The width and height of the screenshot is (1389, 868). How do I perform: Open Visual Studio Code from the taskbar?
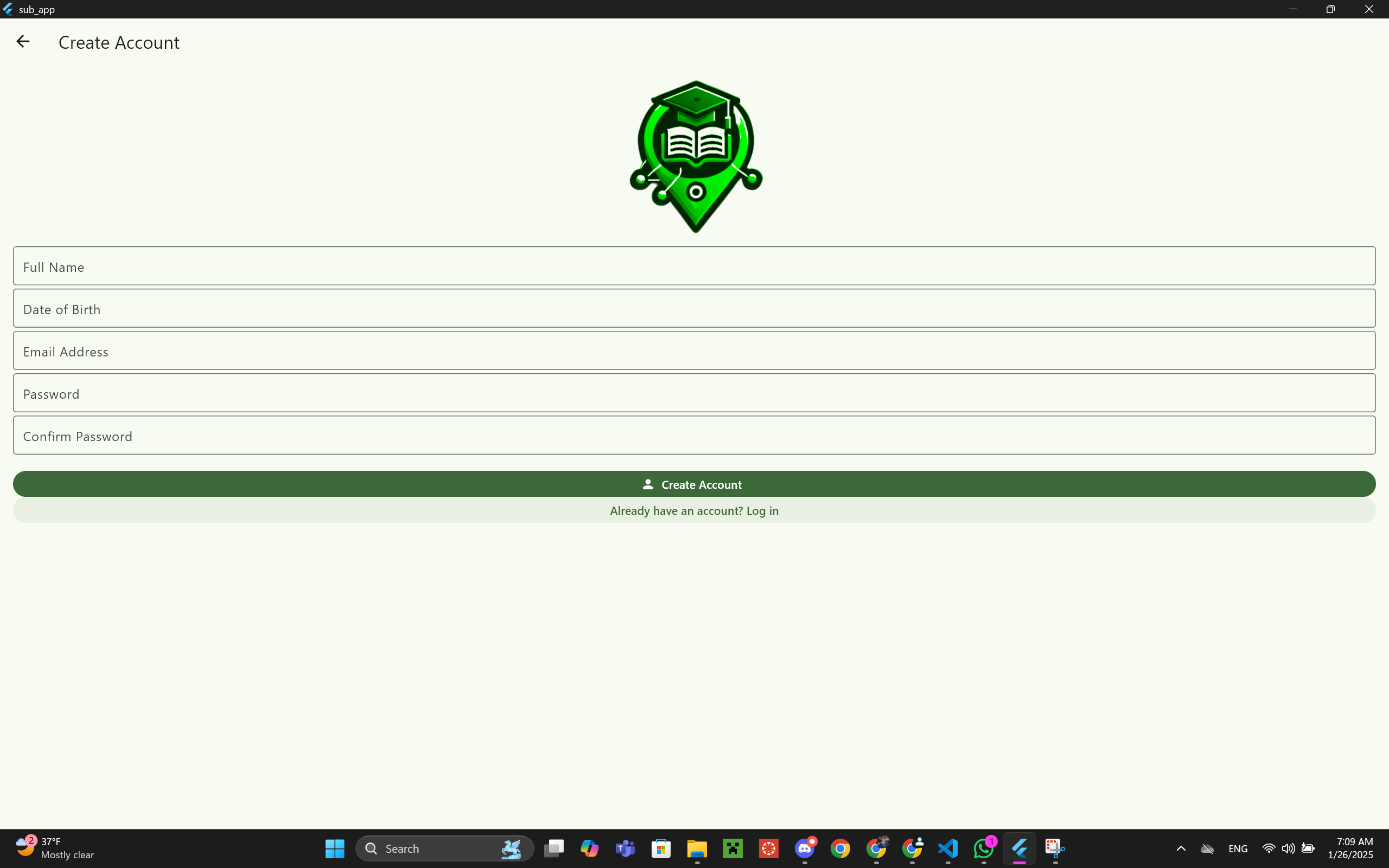[948, 848]
